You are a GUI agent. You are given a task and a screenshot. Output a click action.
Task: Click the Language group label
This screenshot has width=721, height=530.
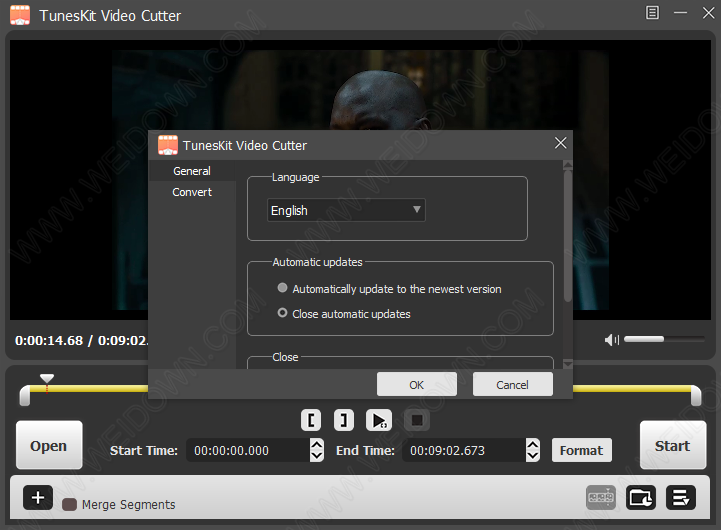click(296, 177)
